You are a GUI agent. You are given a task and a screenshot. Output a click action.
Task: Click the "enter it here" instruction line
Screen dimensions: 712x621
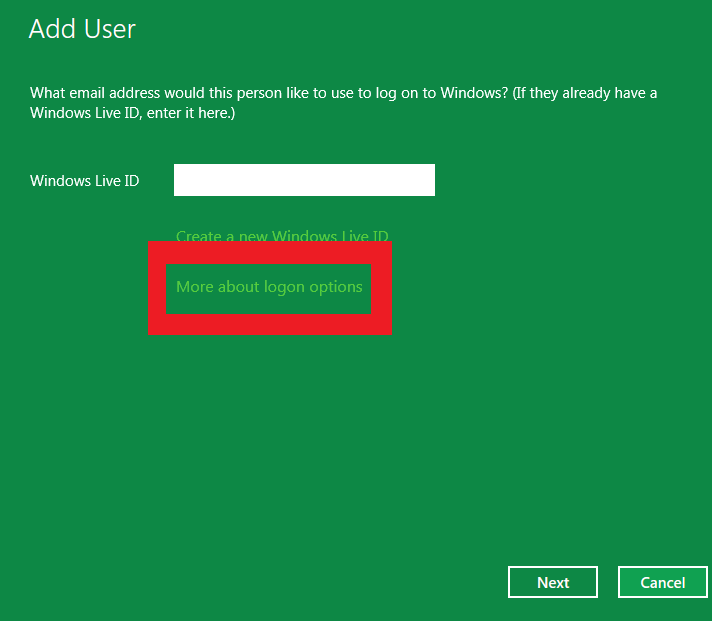pyautogui.click(x=133, y=113)
